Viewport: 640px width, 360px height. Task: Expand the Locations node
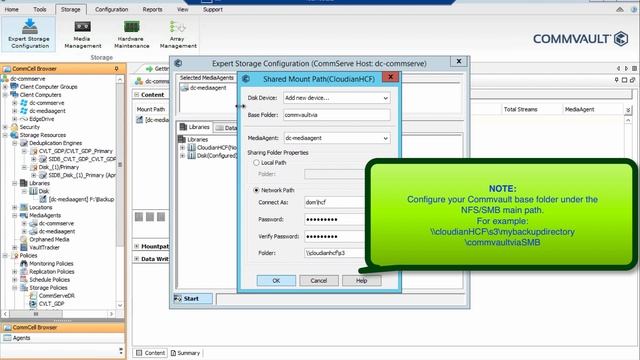(15, 207)
